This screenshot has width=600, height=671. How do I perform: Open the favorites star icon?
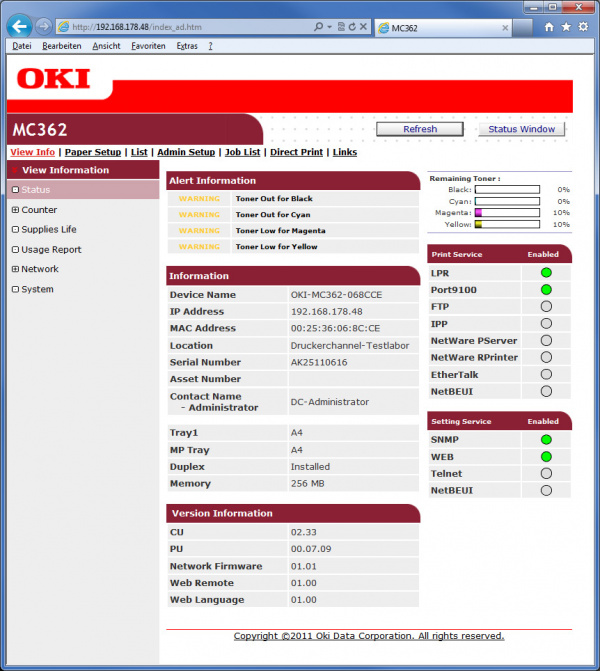(x=566, y=27)
